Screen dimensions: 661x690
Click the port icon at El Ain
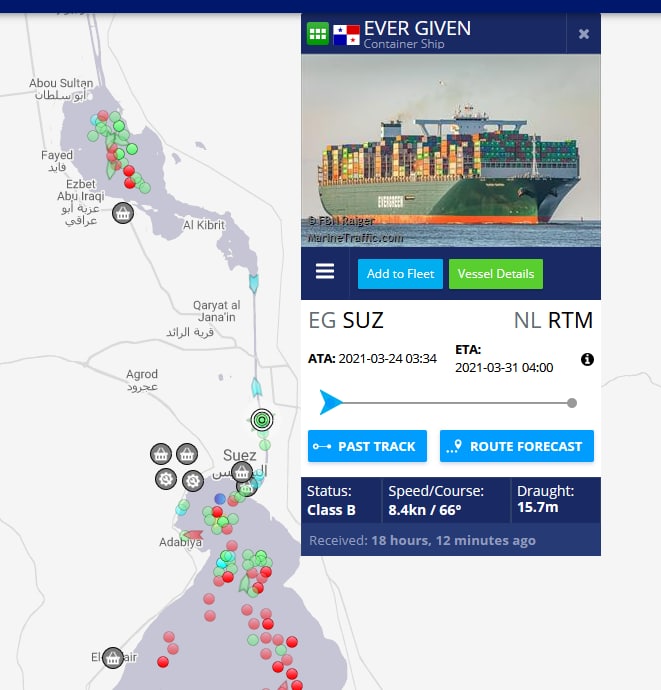(x=113, y=658)
